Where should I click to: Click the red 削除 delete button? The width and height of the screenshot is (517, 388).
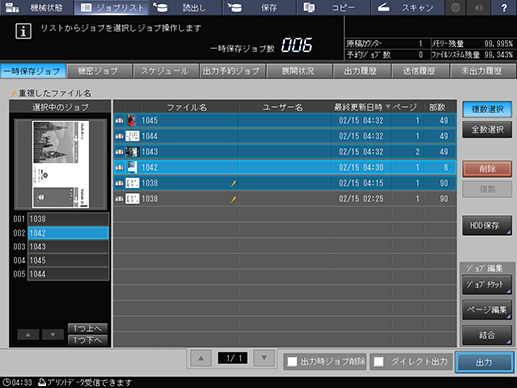(487, 169)
